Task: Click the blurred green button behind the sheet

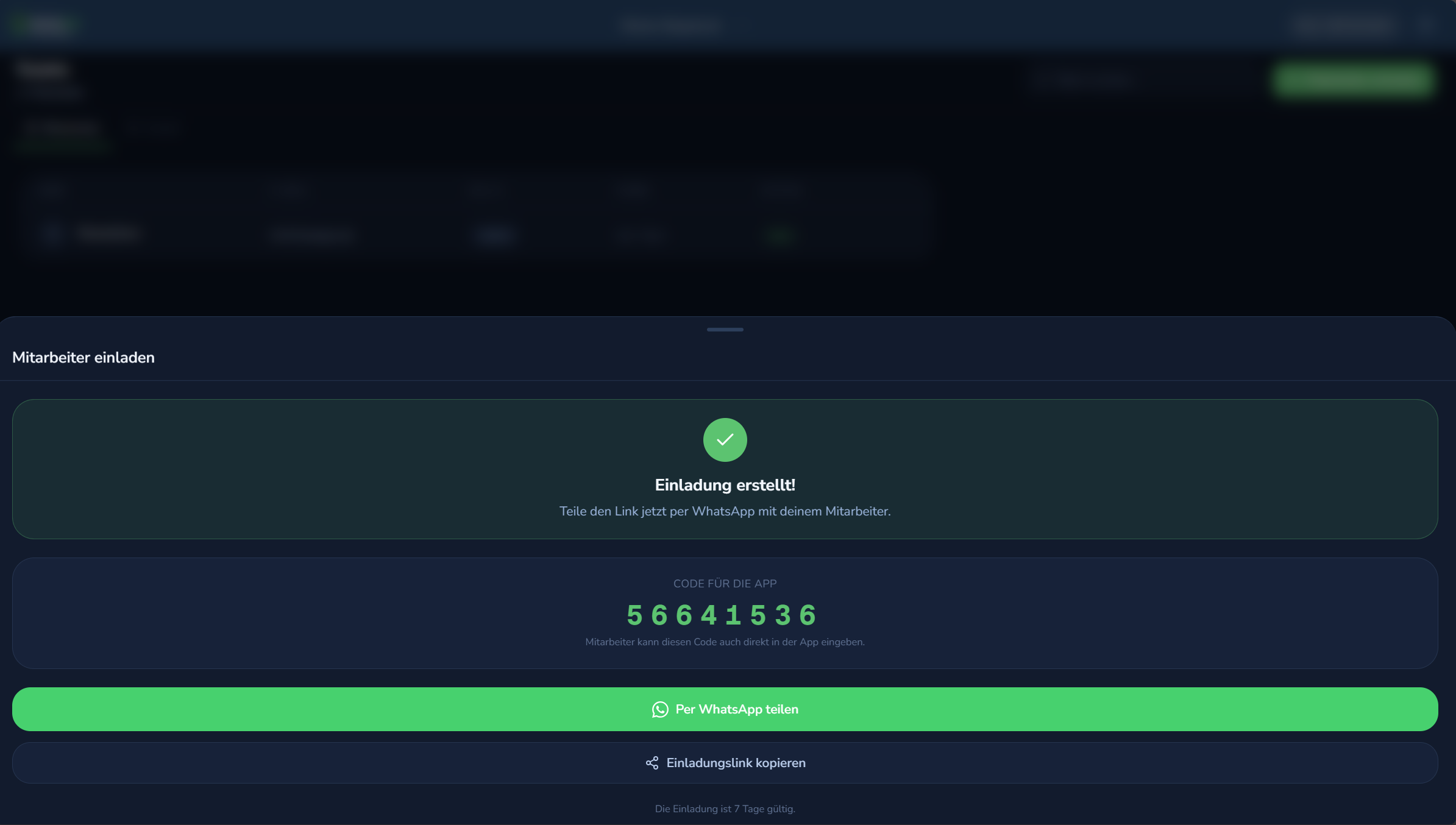Action: click(x=1353, y=80)
